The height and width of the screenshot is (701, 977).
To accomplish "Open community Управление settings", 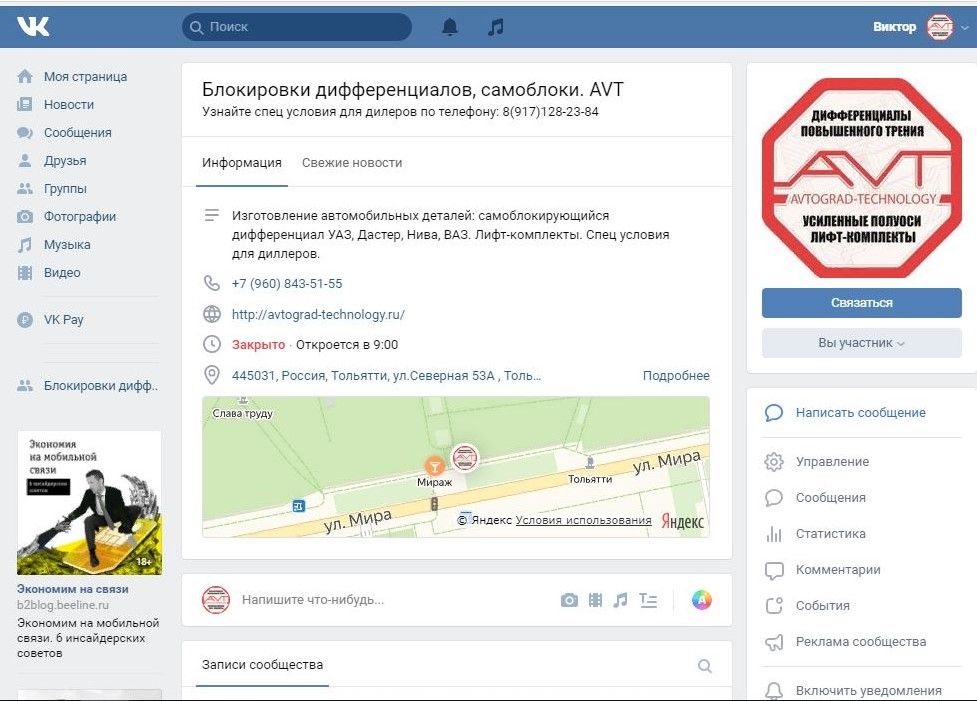I will (832, 462).
